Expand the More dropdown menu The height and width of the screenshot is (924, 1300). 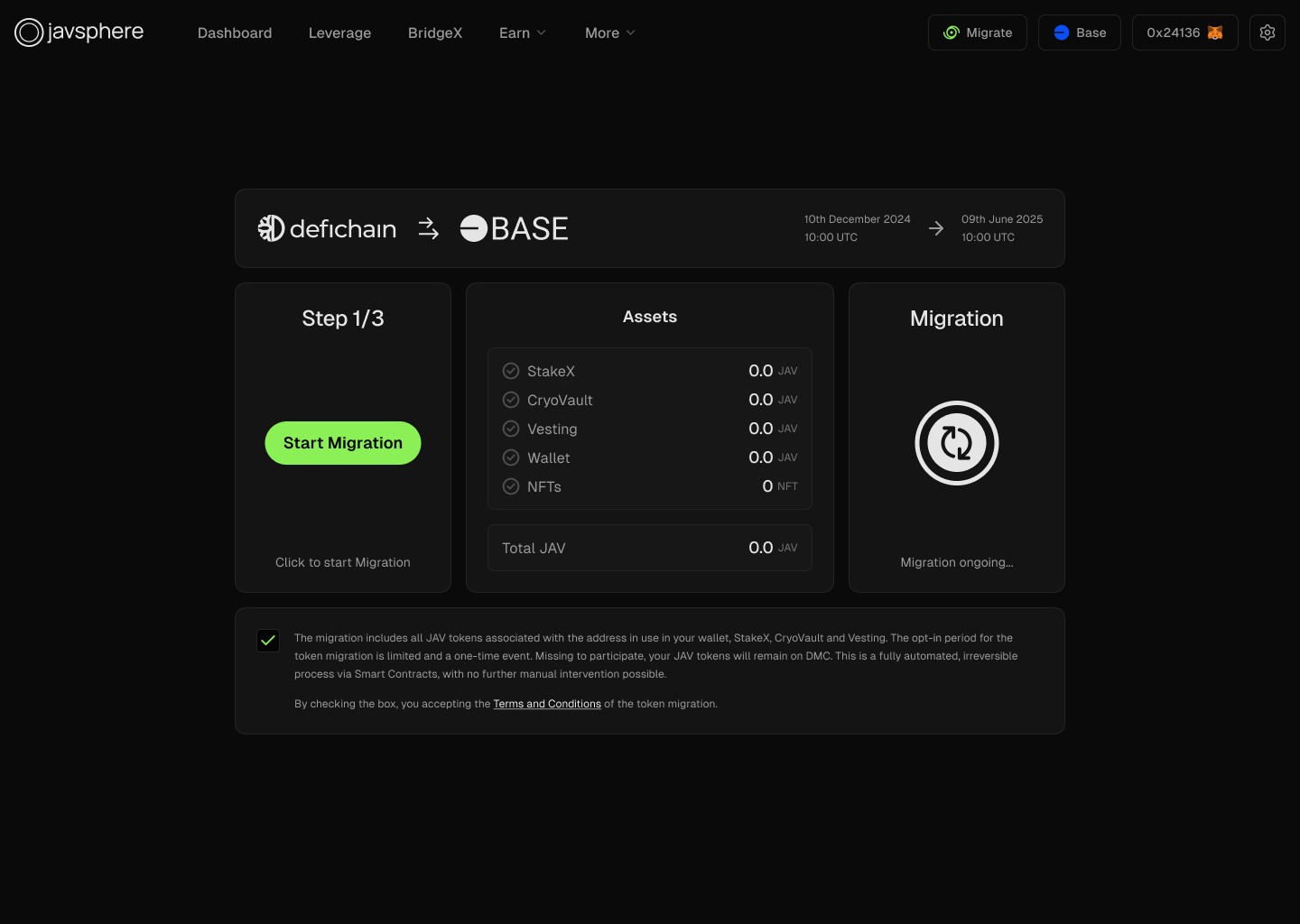[610, 32]
